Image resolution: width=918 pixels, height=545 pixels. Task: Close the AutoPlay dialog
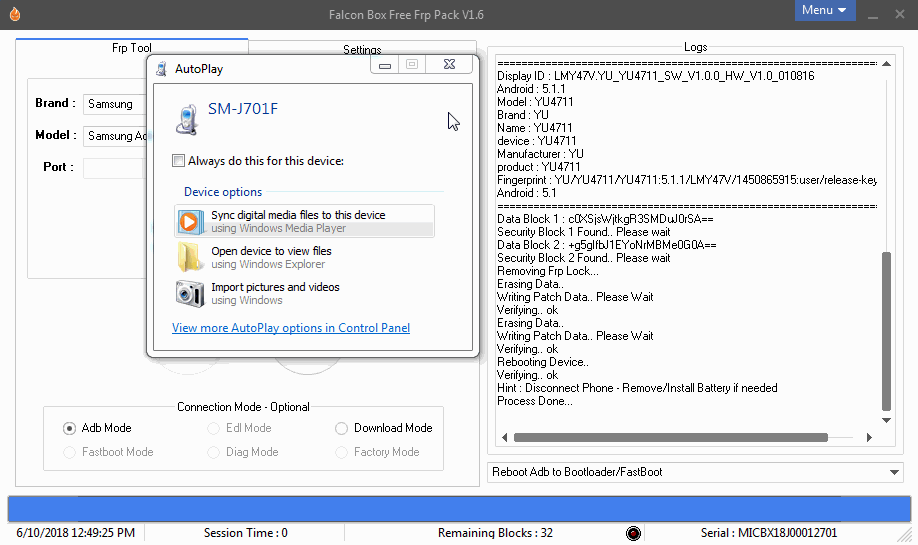click(449, 64)
